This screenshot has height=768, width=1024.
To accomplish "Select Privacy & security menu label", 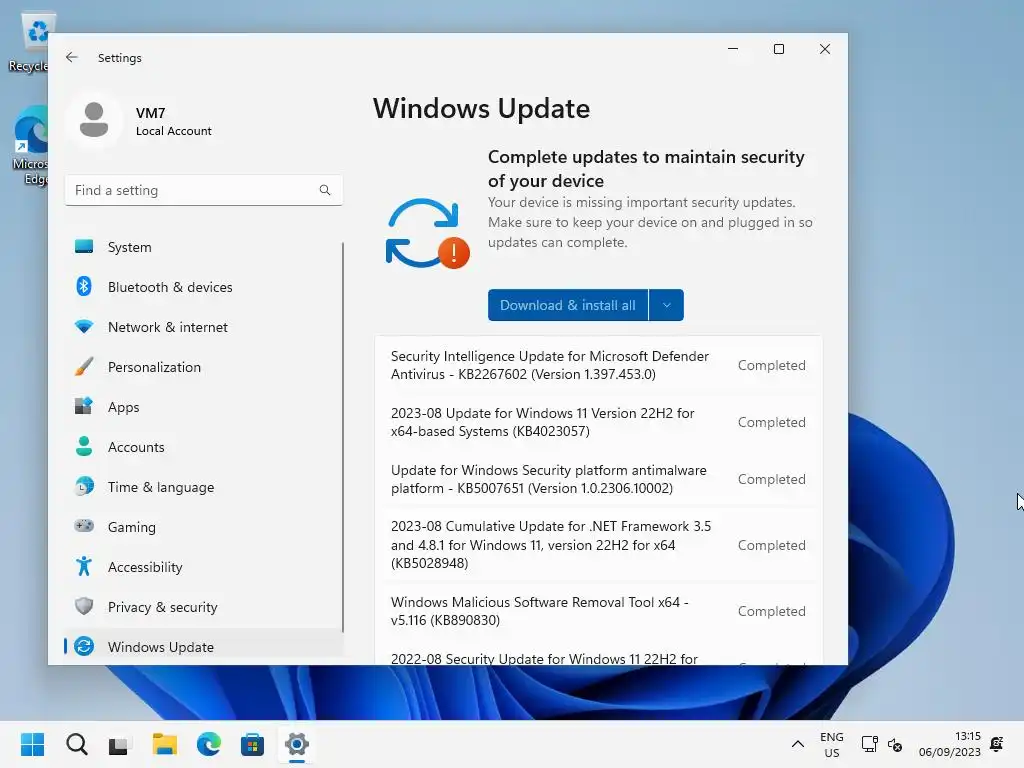I will point(163,607).
